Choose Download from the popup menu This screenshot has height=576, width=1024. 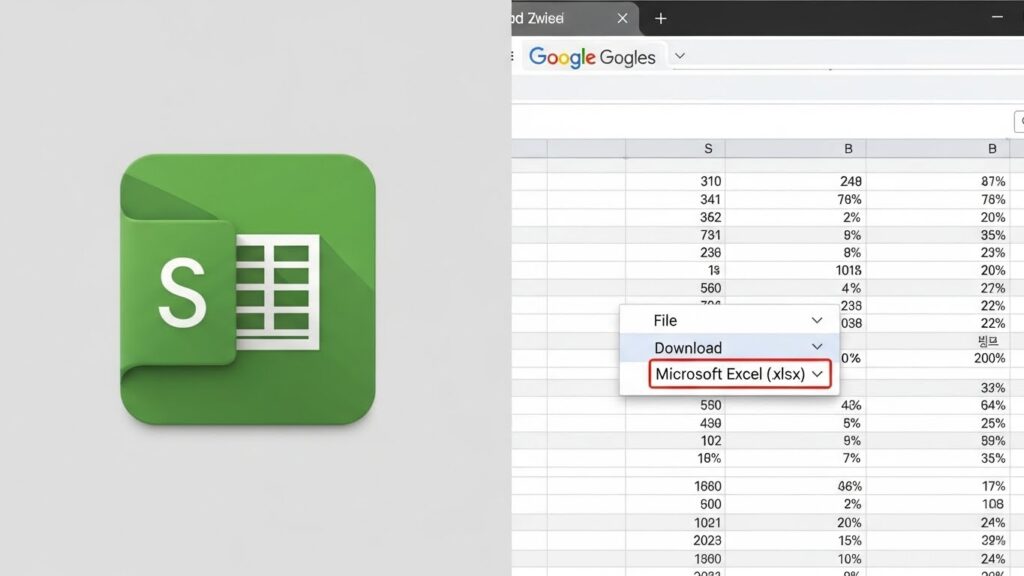(x=688, y=348)
